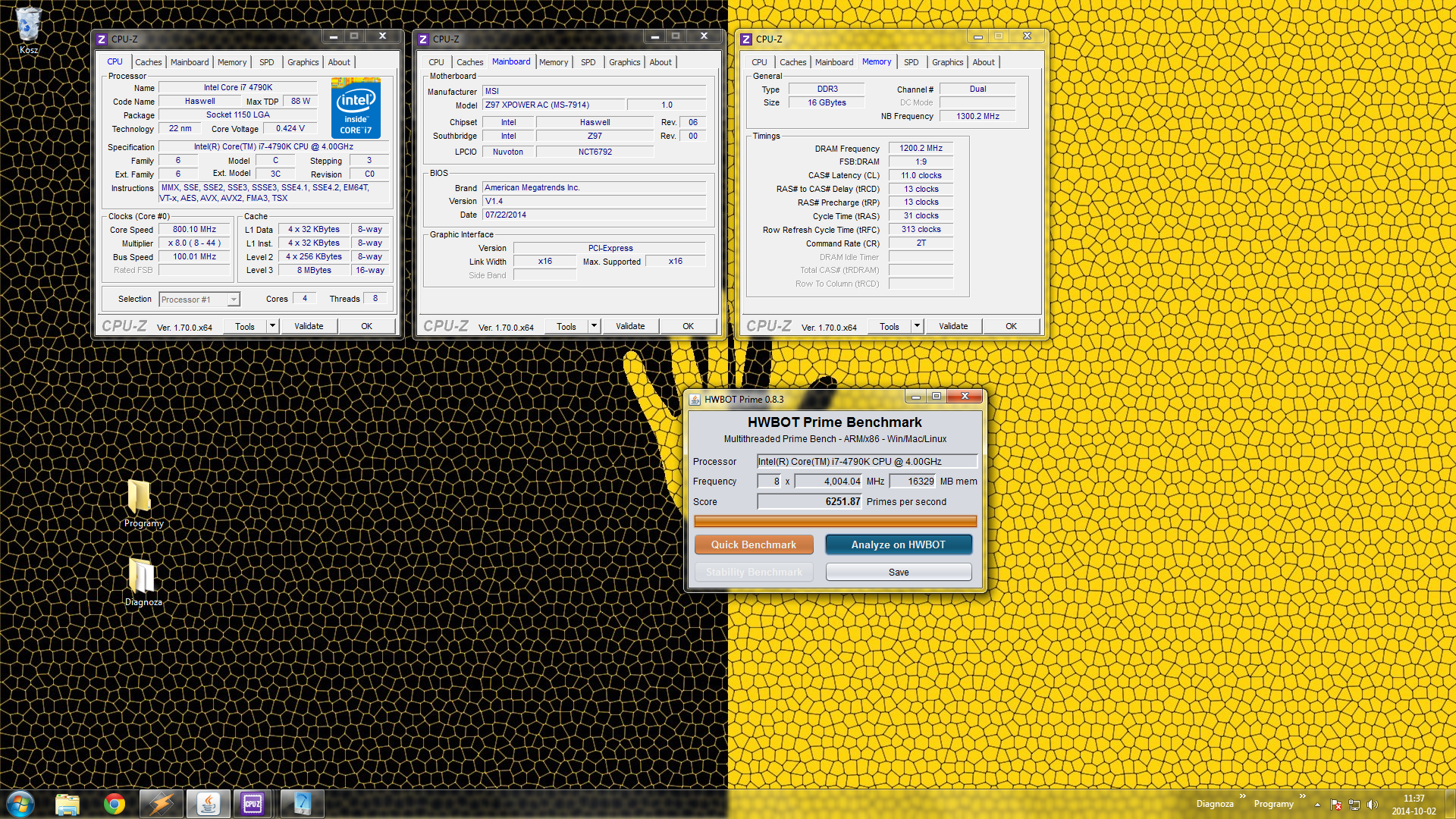Expand Programy toolbar chevron in taskbar

(1302, 796)
